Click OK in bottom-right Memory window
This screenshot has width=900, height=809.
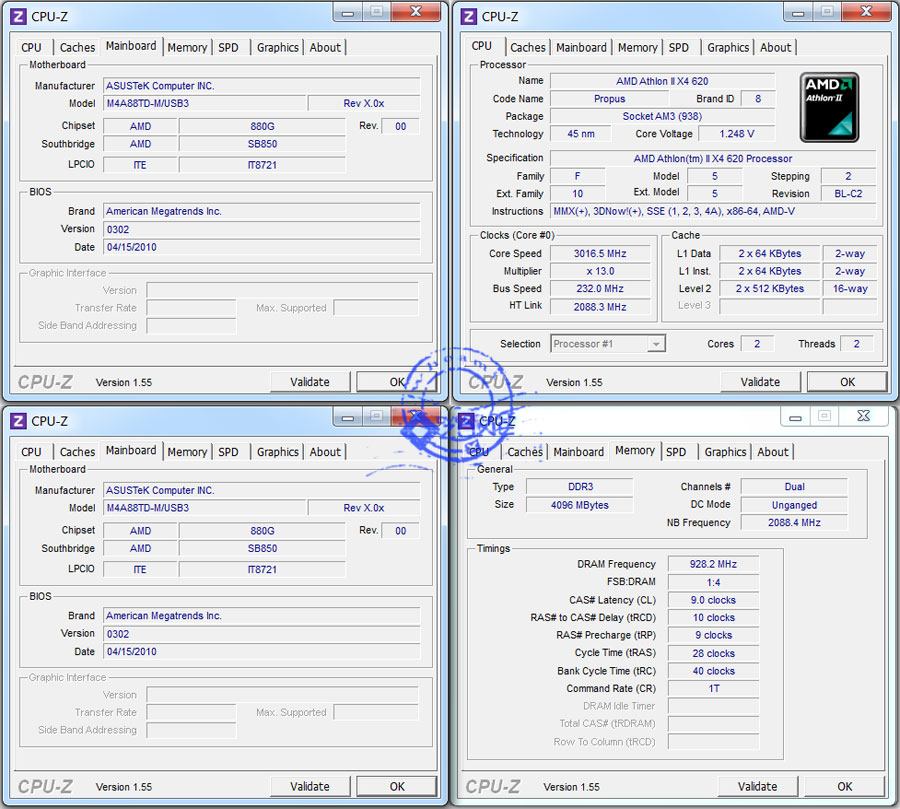point(845,786)
